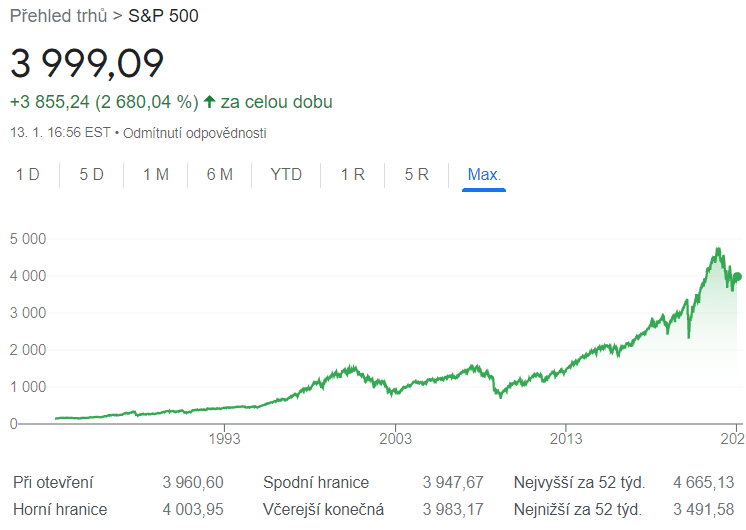The image size is (746, 530).
Task: Show the 5 R chart range
Action: [417, 175]
